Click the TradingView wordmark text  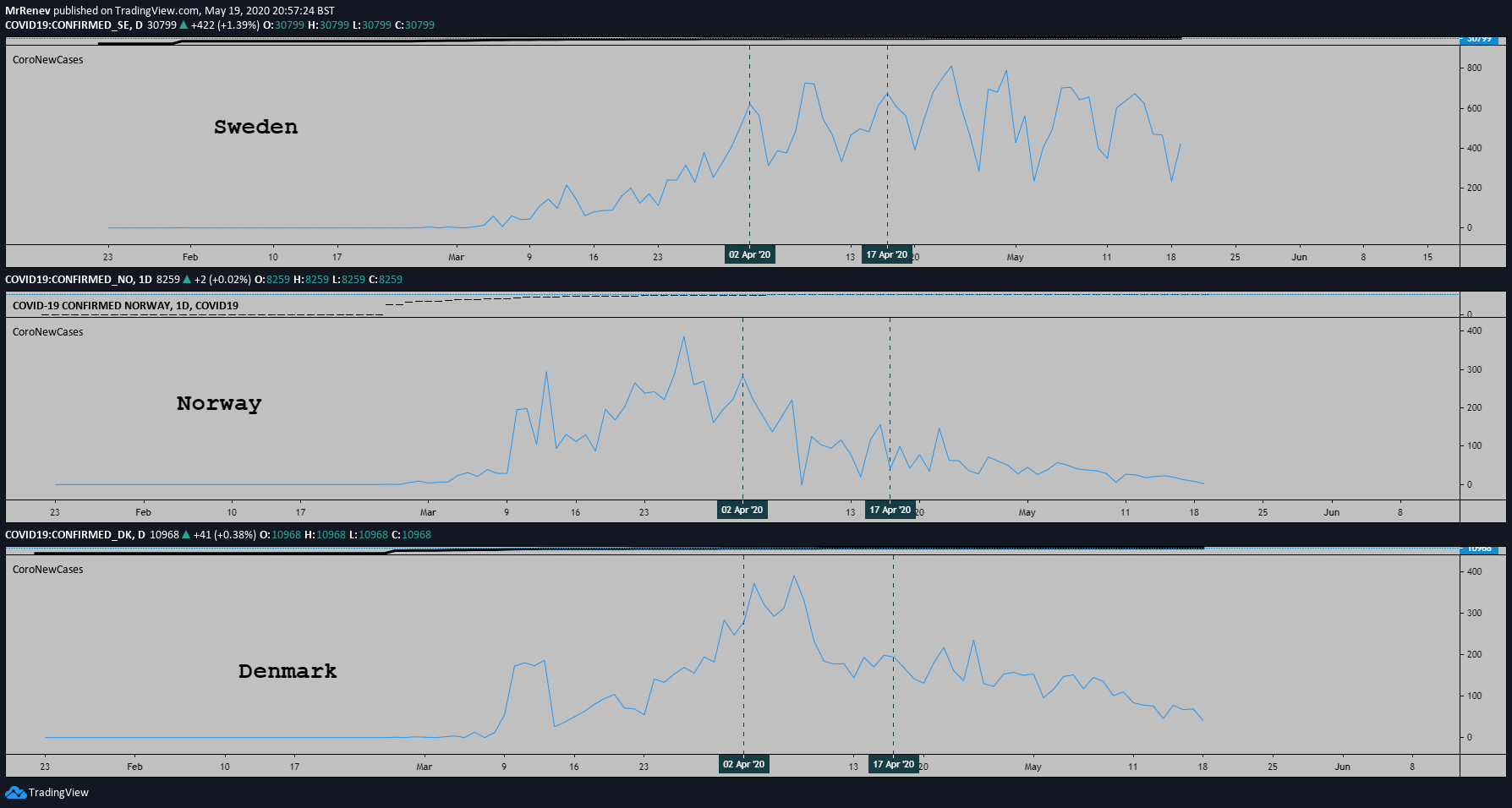(58, 793)
